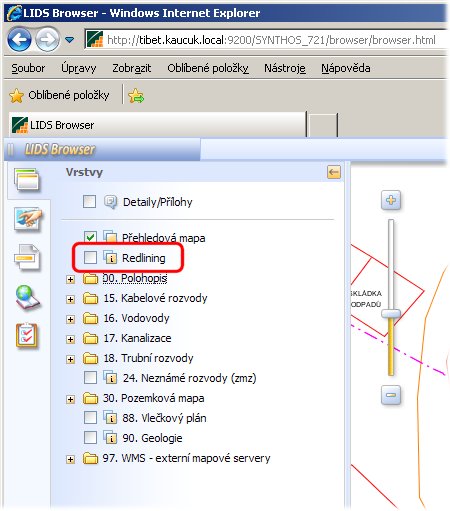Click the map zoom in plus button
The image size is (450, 511).
coord(391,200)
